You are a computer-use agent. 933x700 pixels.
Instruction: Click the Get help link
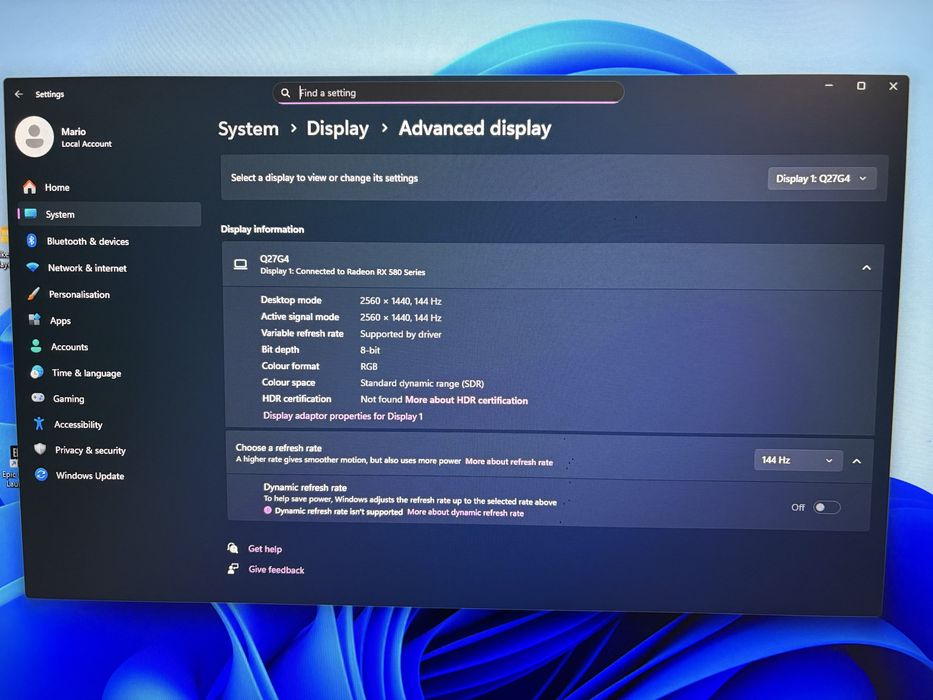pyautogui.click(x=265, y=549)
